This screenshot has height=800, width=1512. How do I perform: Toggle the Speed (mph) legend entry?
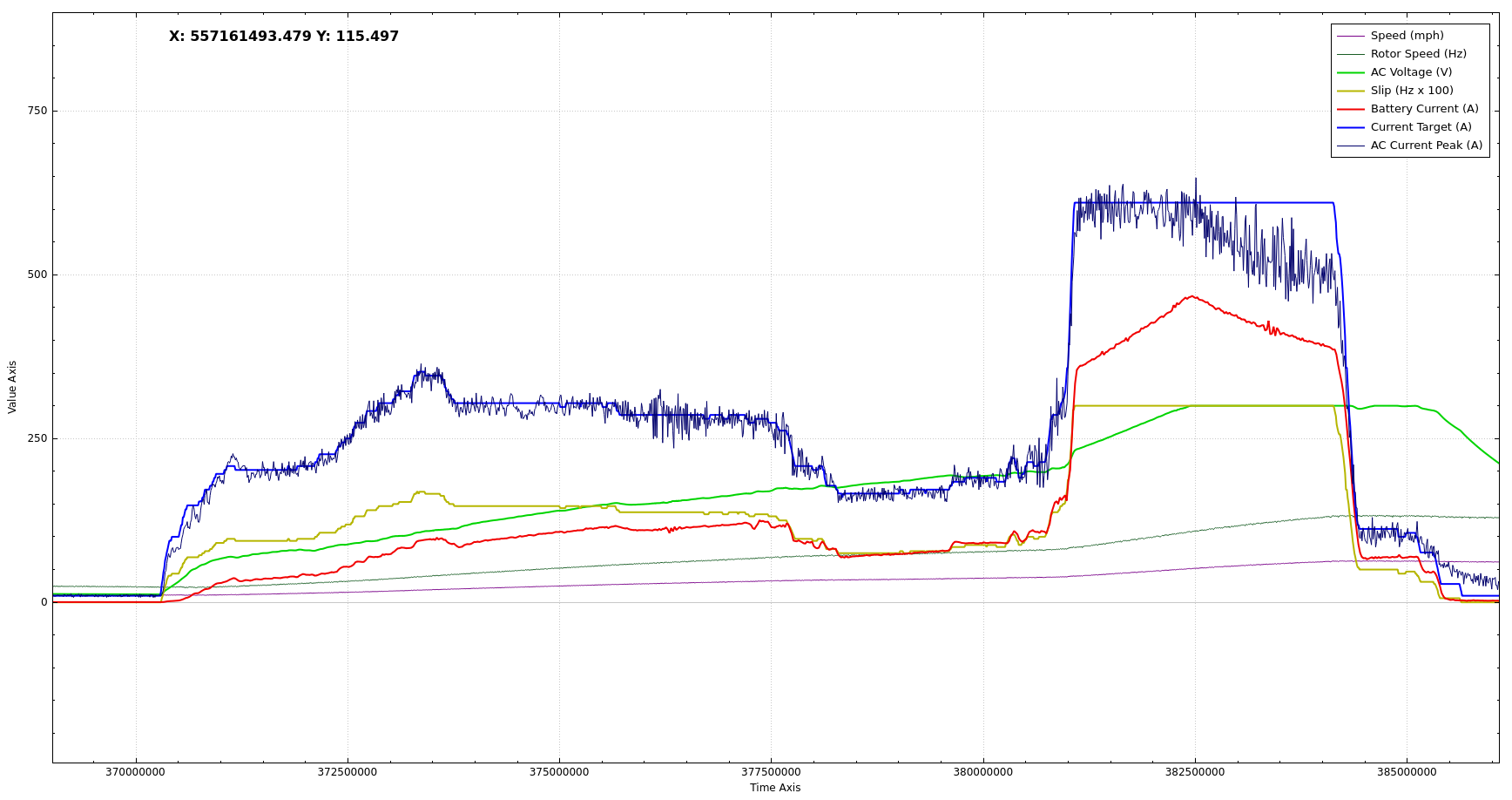pos(1406,36)
